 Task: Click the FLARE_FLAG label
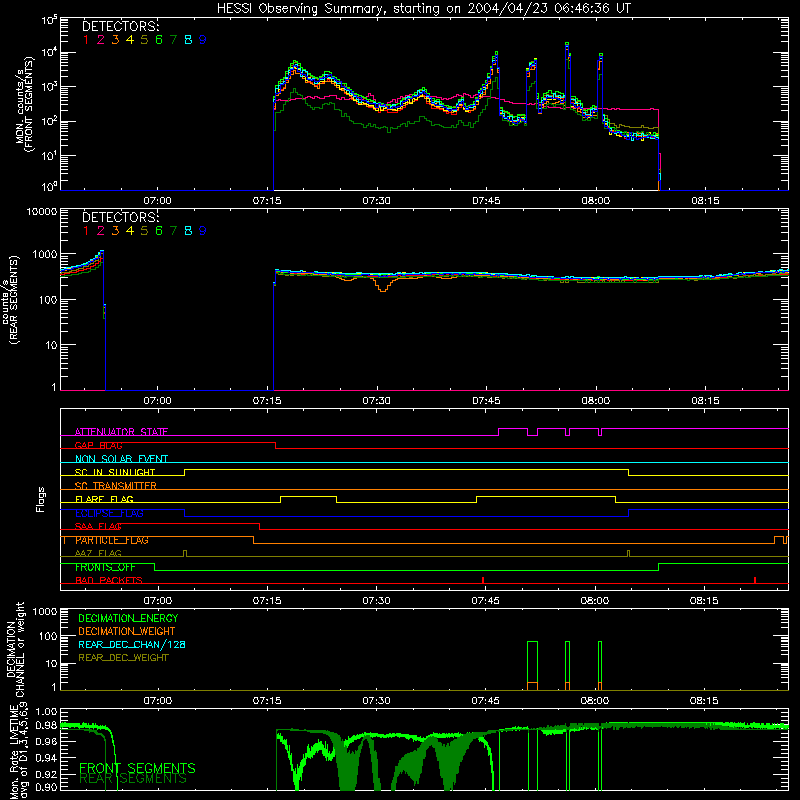pos(104,499)
